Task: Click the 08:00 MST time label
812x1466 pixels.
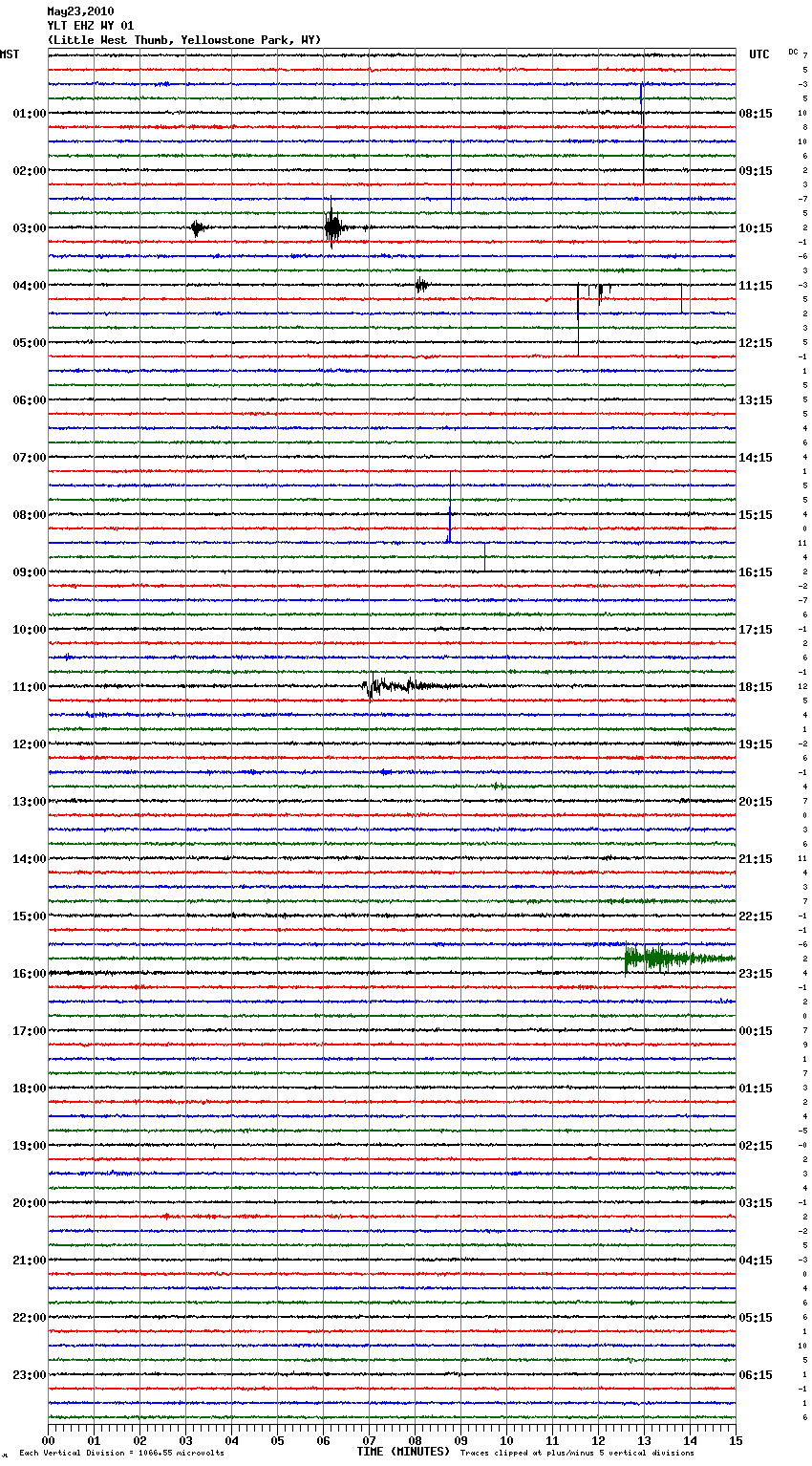Action: (x=30, y=515)
